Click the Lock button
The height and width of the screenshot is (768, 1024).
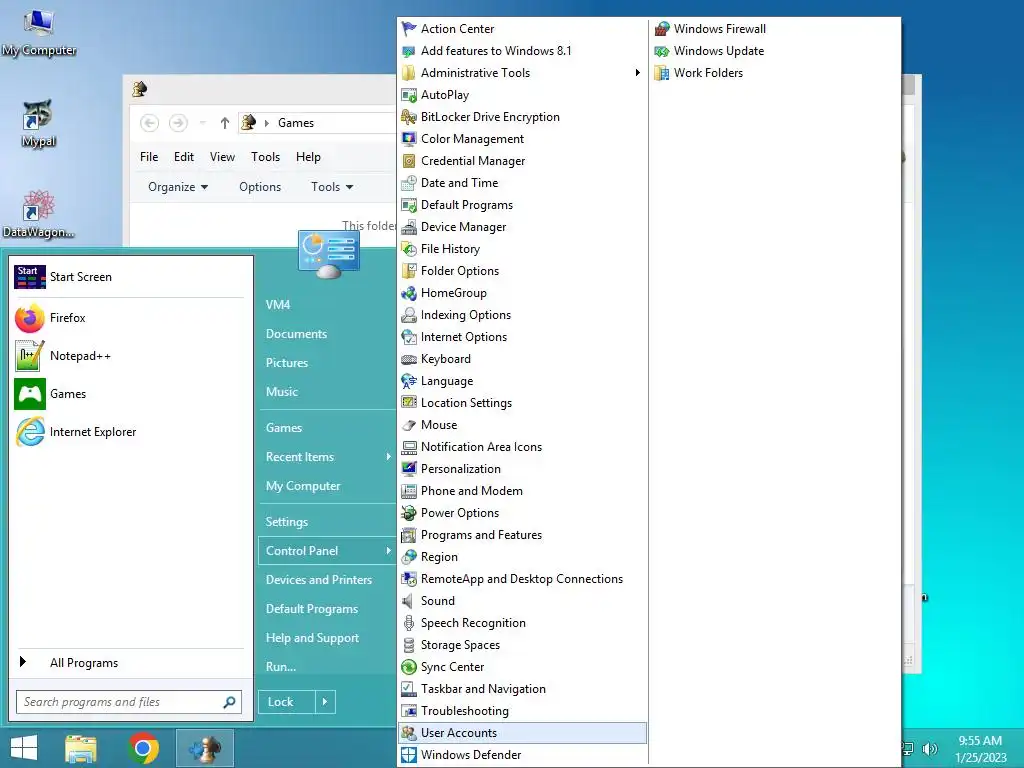pos(287,702)
